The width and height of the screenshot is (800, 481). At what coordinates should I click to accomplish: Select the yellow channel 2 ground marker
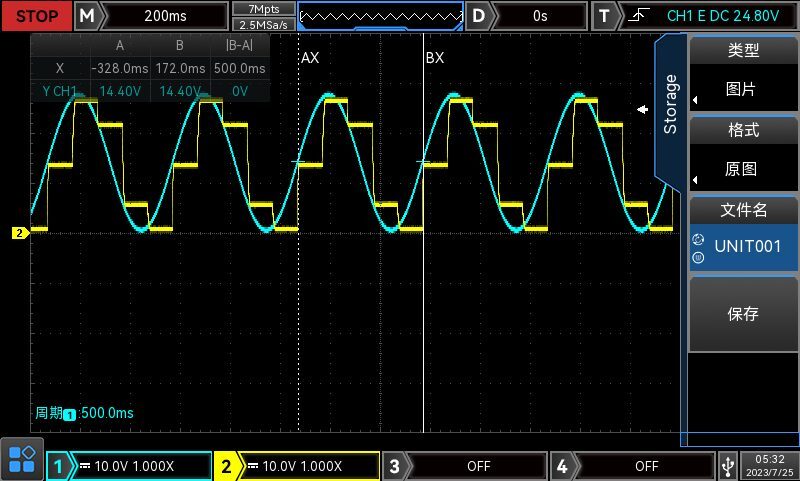click(x=20, y=233)
